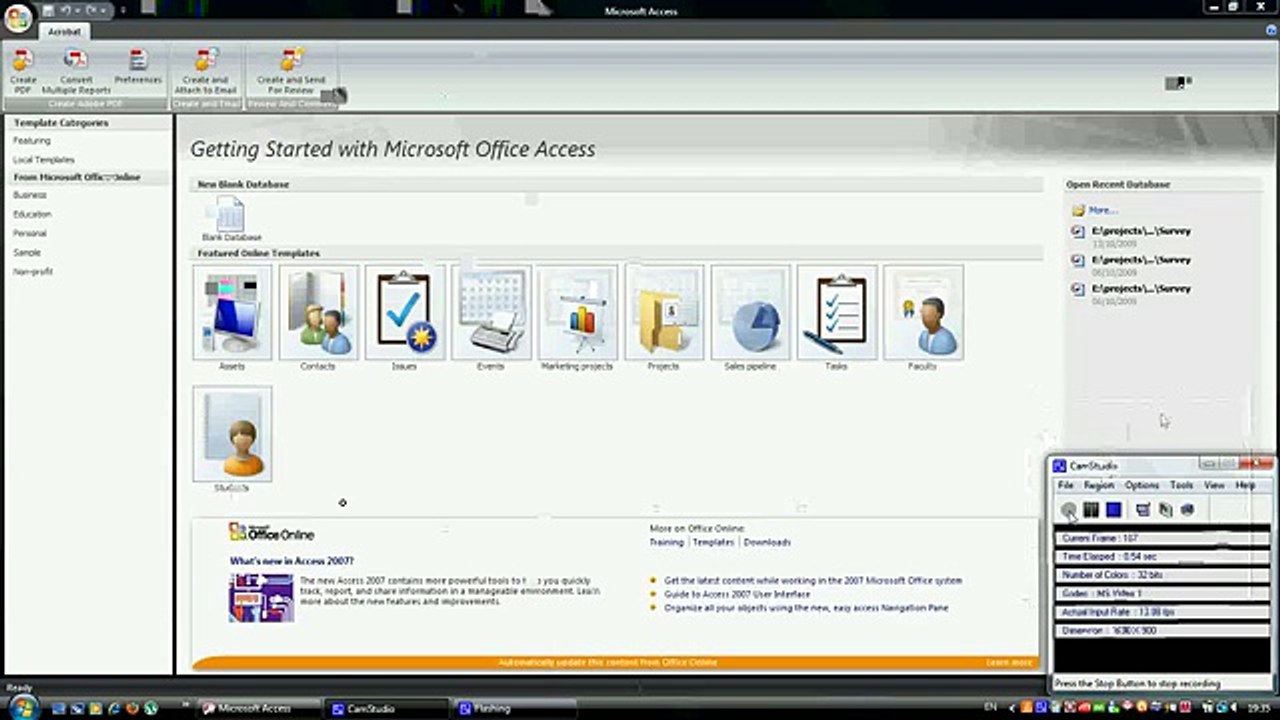This screenshot has height=720, width=1280.
Task: Open the Office Button menu
Action: (x=18, y=18)
